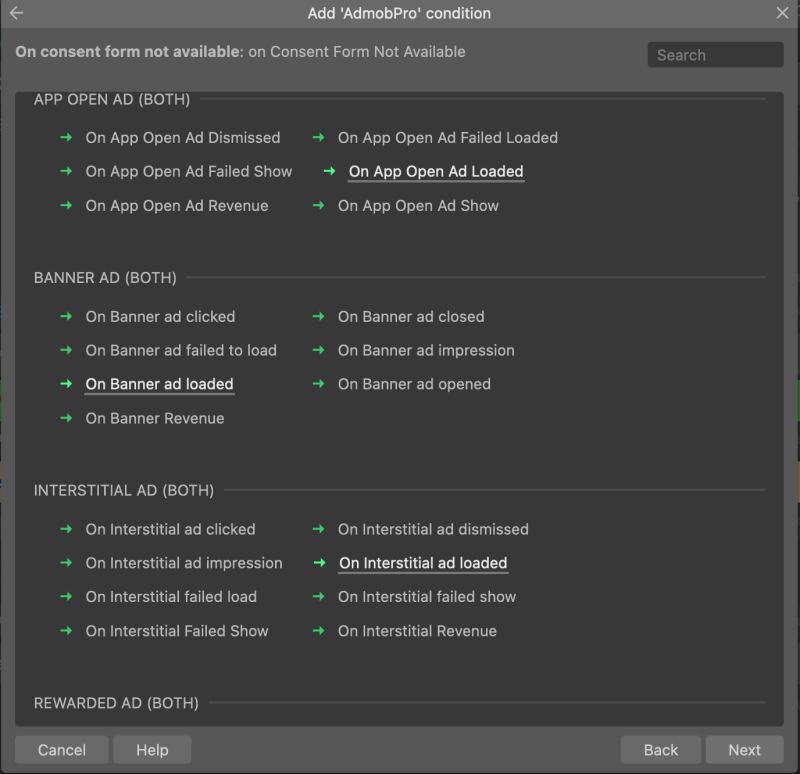Select On App Open Ad Failed Loaded
800x774 pixels.
[448, 138]
